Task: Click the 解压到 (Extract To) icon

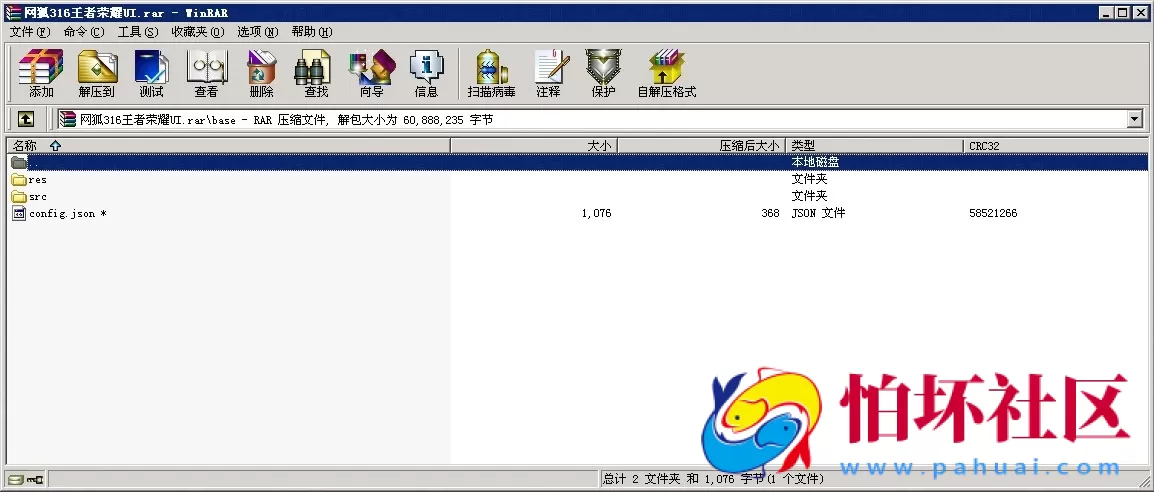Action: [97, 73]
